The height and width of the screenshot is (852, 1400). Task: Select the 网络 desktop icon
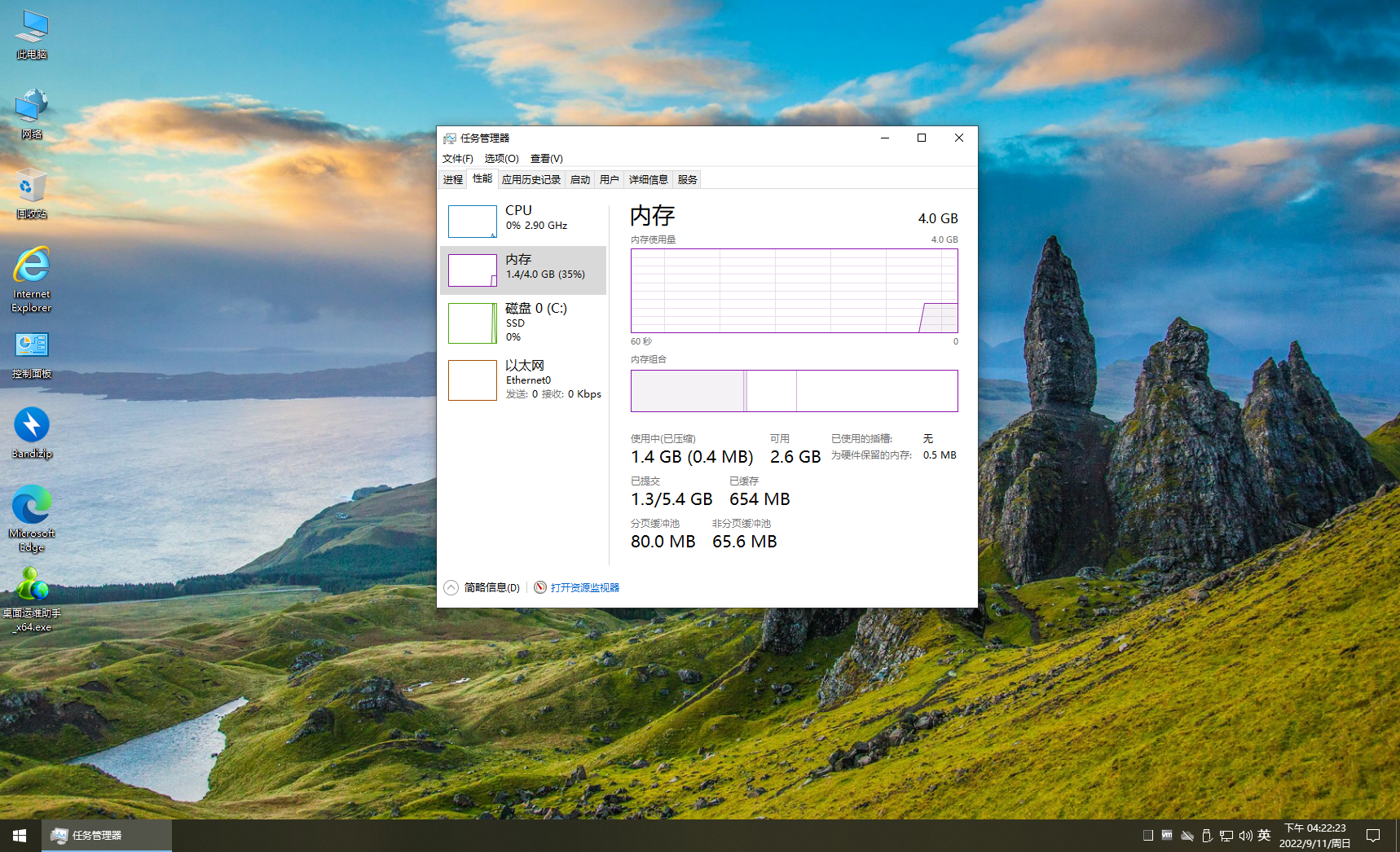[32, 114]
